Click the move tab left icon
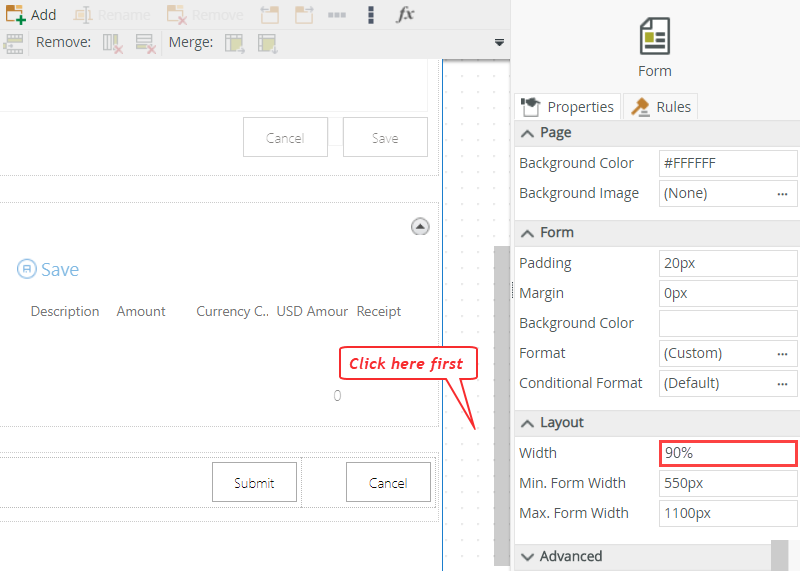Viewport: 800px width, 571px height. pyautogui.click(x=269, y=14)
